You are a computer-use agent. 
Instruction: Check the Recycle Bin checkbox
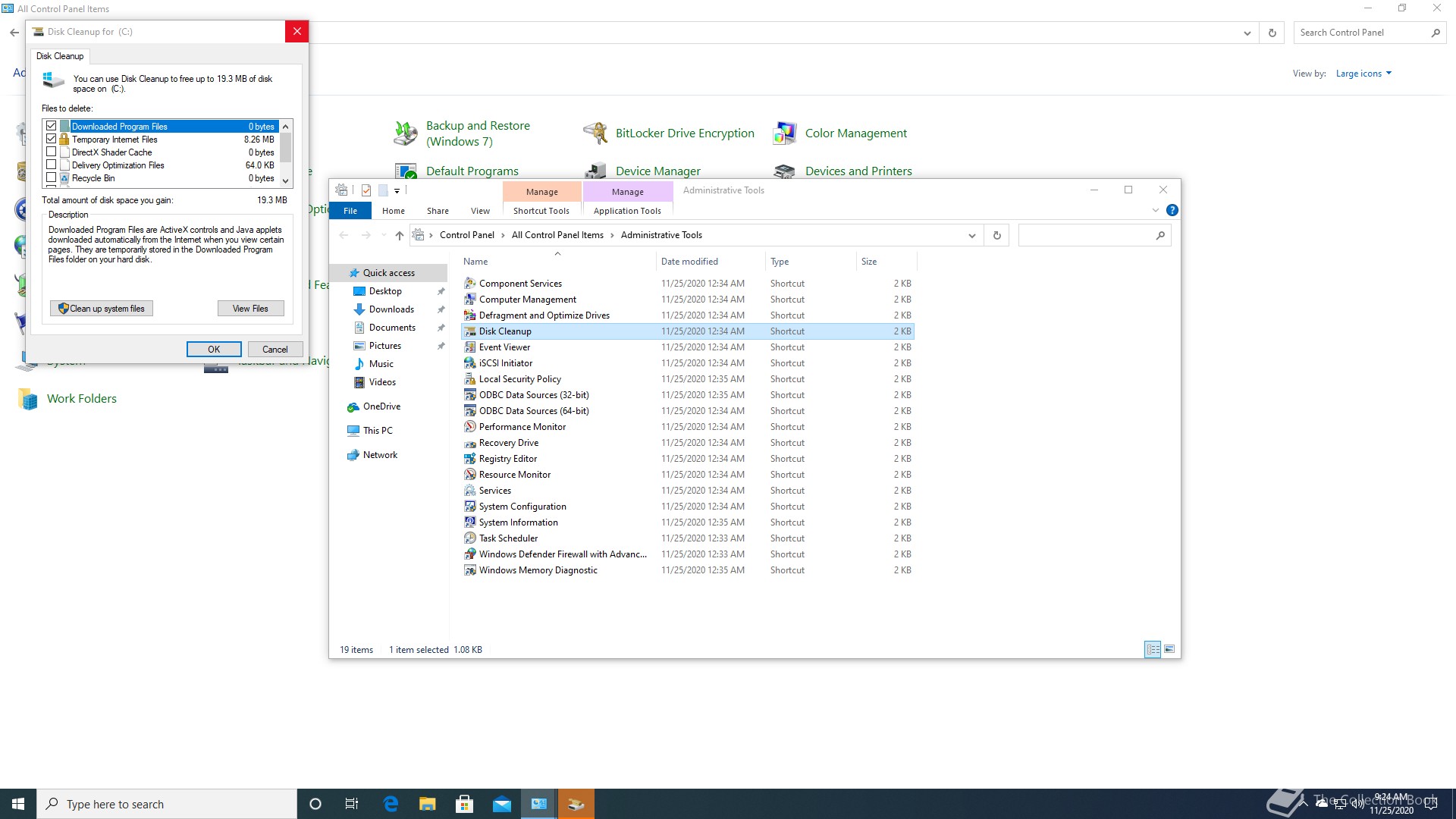click(x=52, y=177)
